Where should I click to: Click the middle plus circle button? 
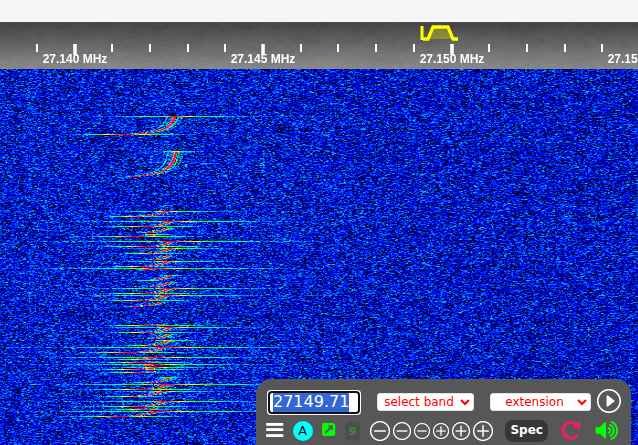461,431
